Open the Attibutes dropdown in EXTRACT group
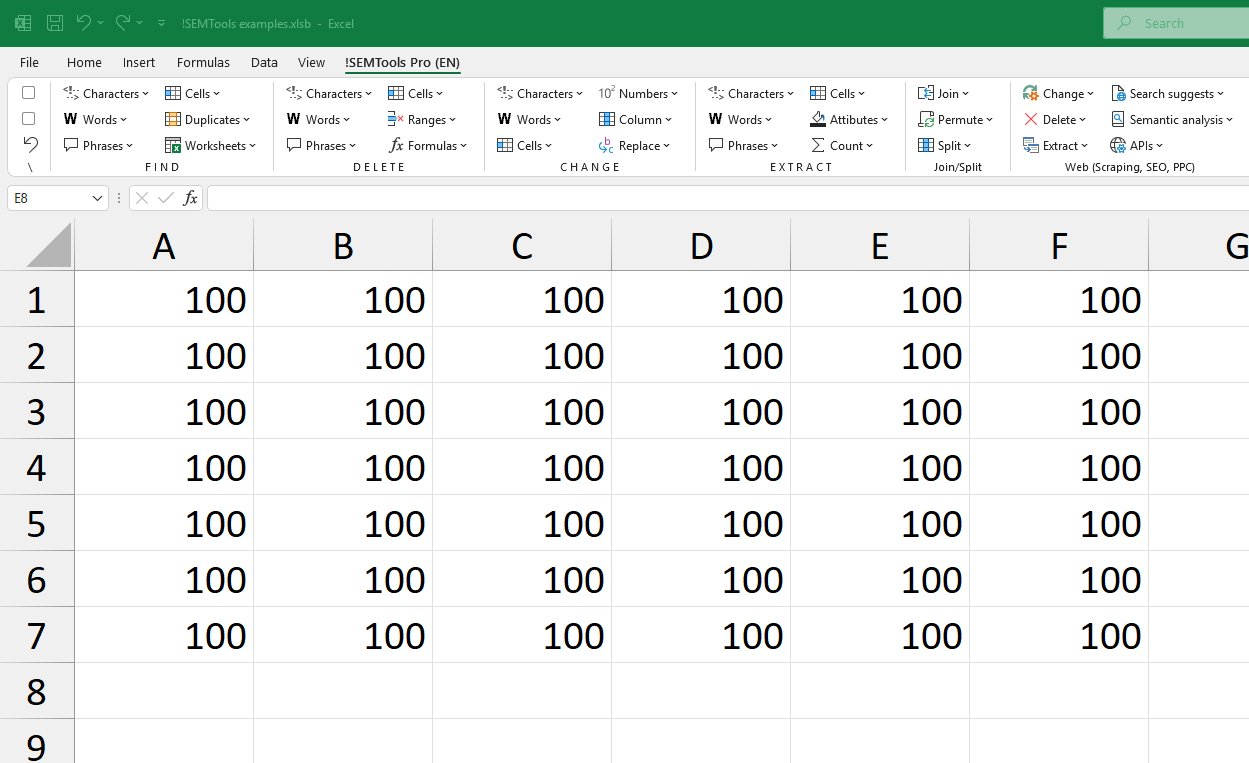The height and width of the screenshot is (763, 1249). [850, 119]
